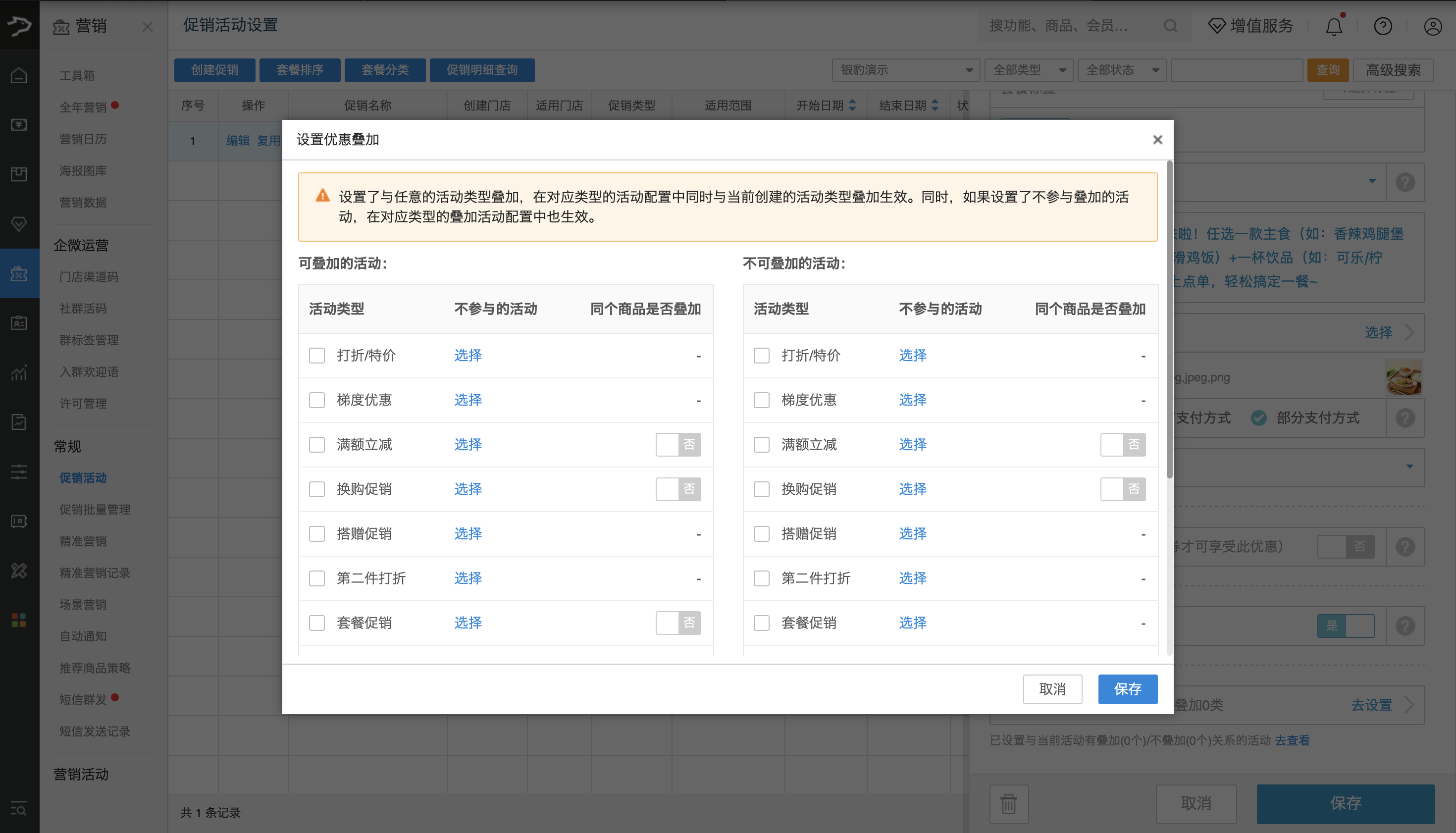Screen dimensions: 1456x833
Task: Open 门店渠道码 menu item
Action: 89,277
